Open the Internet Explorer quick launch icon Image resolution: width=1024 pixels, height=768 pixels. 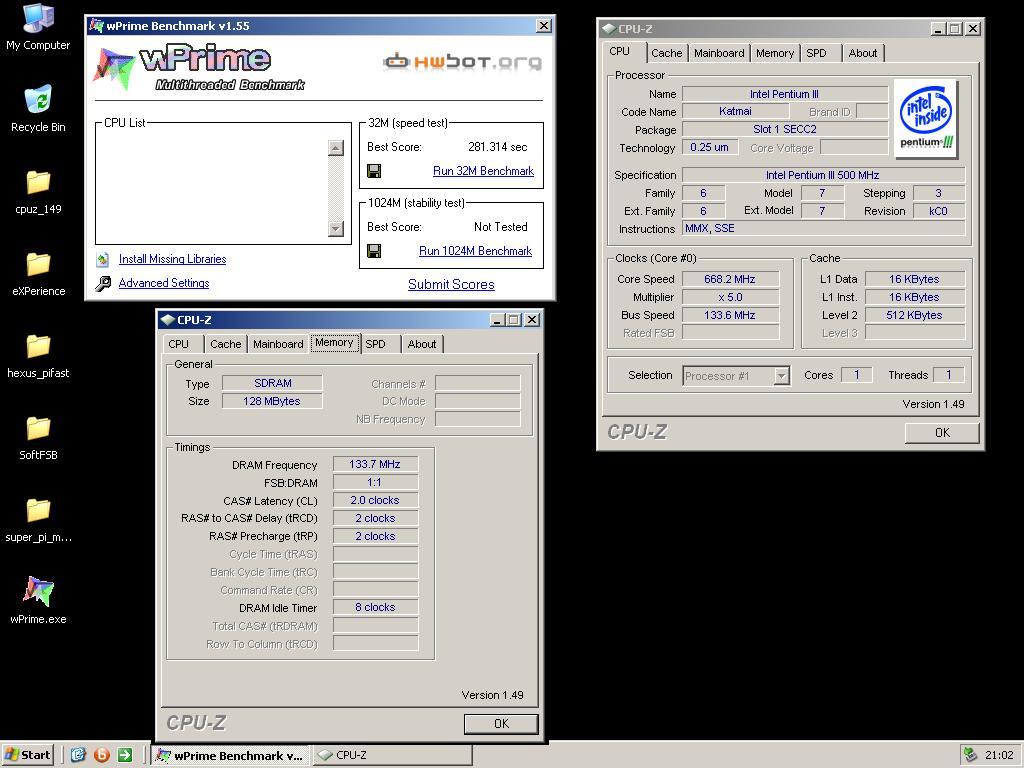(x=78, y=755)
